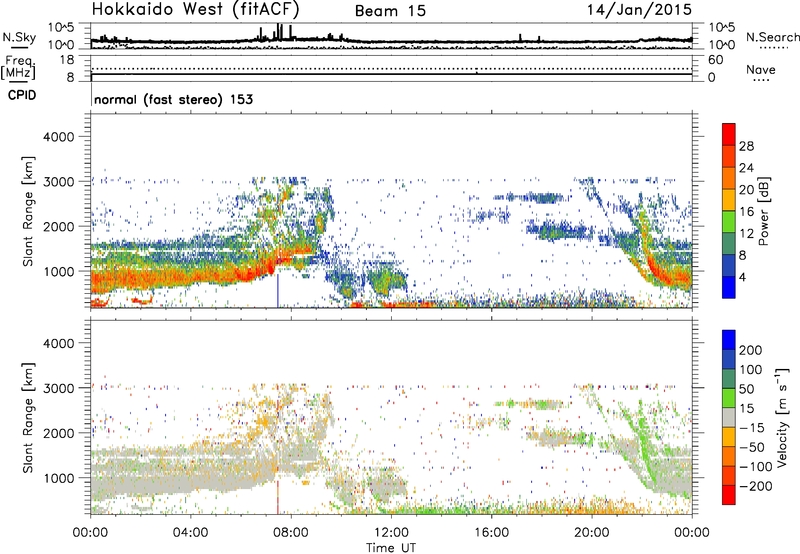
Task: Click the −200 label on velocity colorbar
Action: 756,486
